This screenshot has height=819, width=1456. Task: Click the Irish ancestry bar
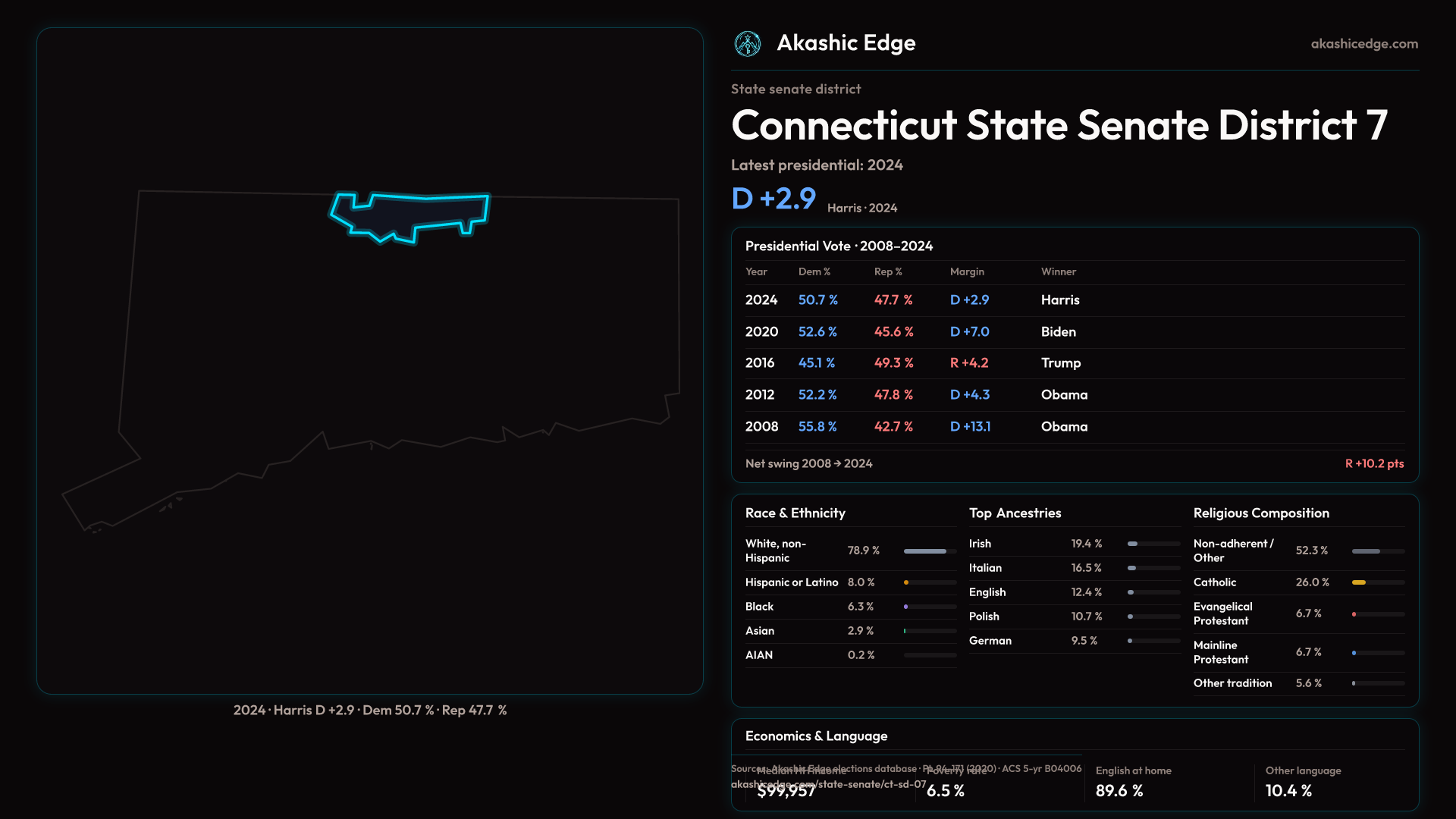(1153, 544)
